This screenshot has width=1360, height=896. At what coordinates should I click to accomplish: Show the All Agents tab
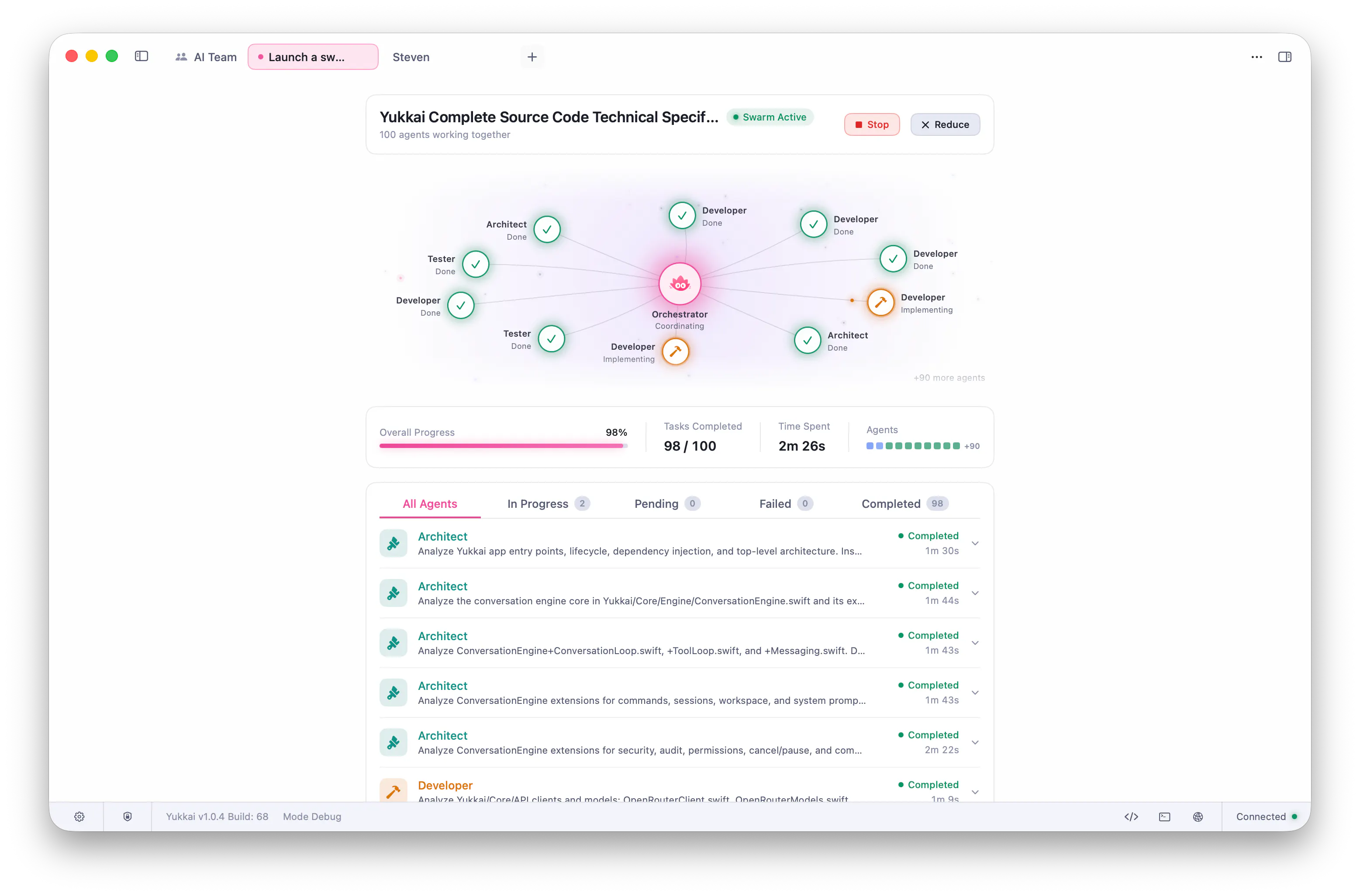[430, 503]
